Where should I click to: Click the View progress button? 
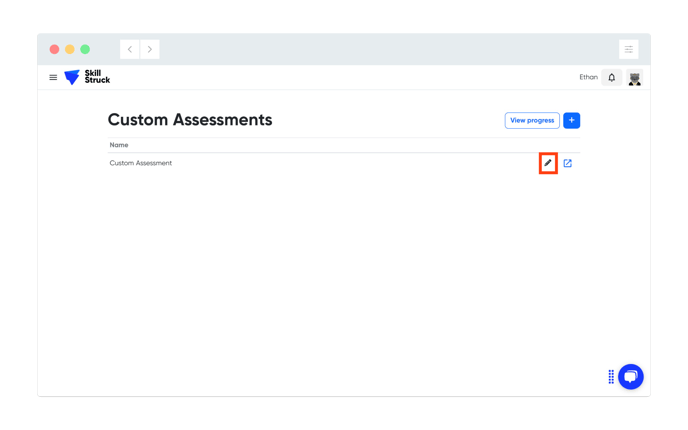(532, 120)
